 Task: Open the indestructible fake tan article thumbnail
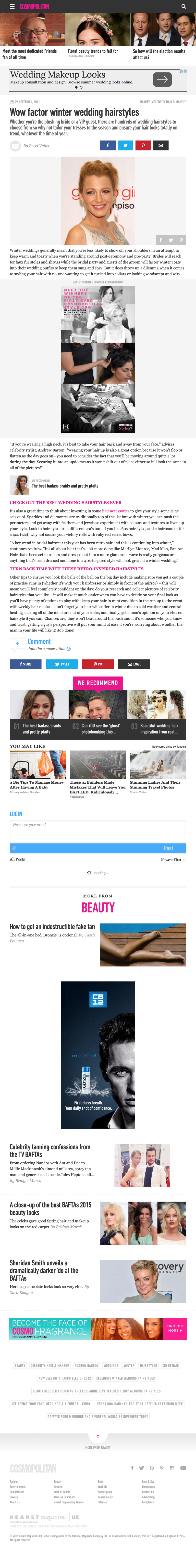(x=143, y=945)
